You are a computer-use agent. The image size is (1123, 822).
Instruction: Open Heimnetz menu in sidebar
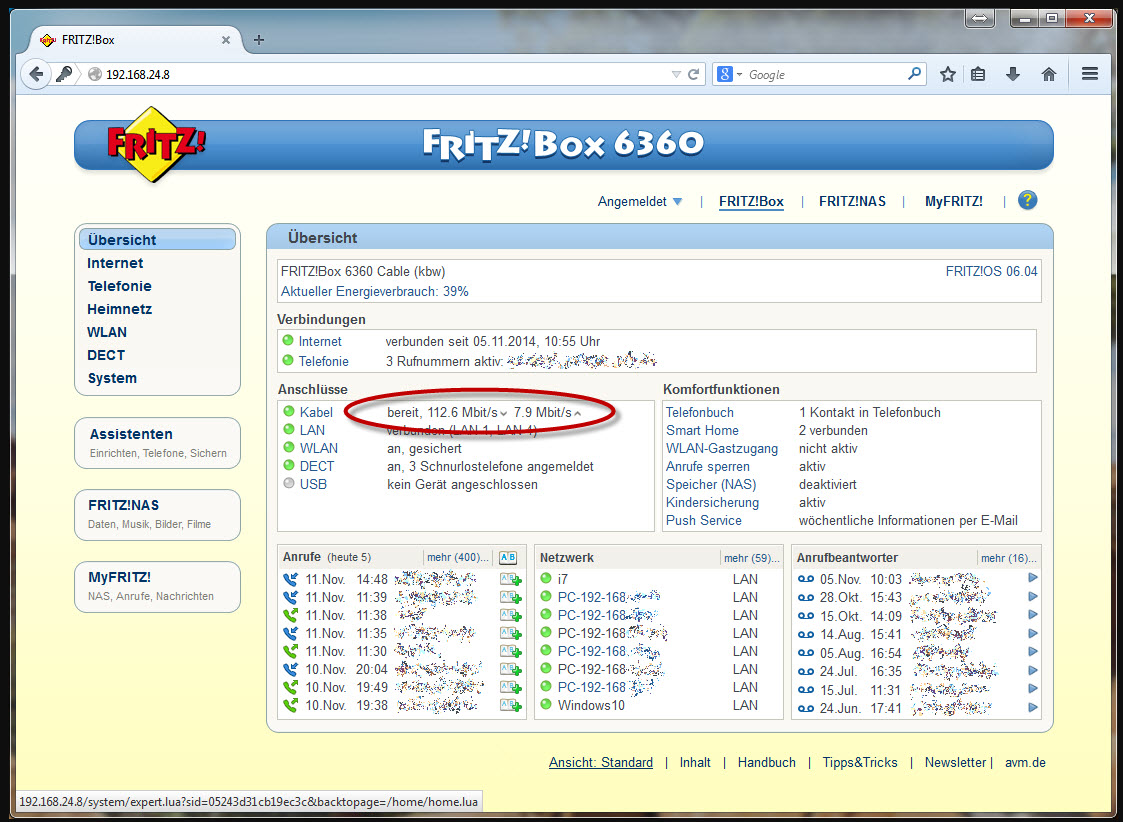tap(119, 309)
